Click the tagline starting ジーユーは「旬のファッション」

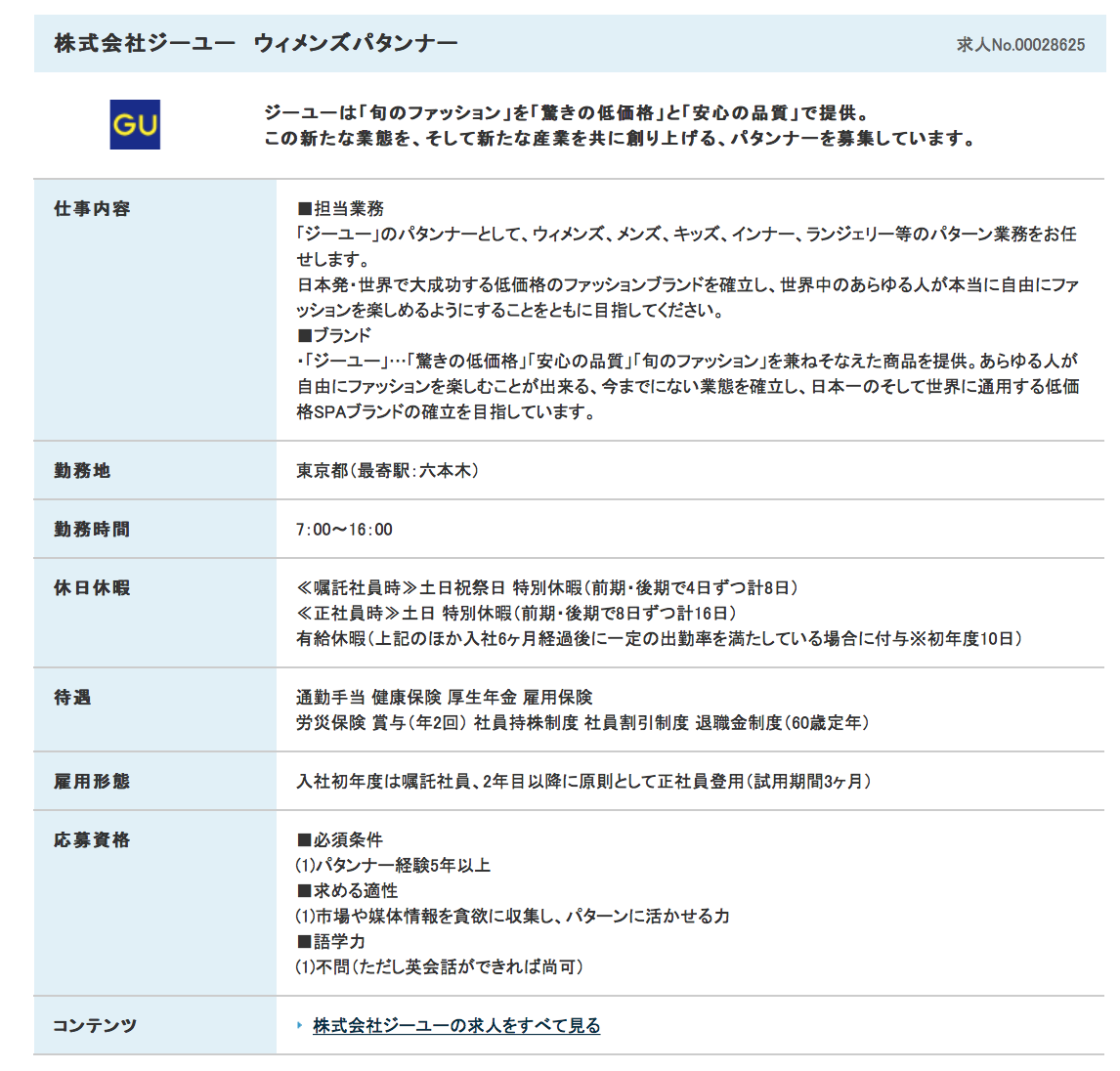tap(567, 112)
